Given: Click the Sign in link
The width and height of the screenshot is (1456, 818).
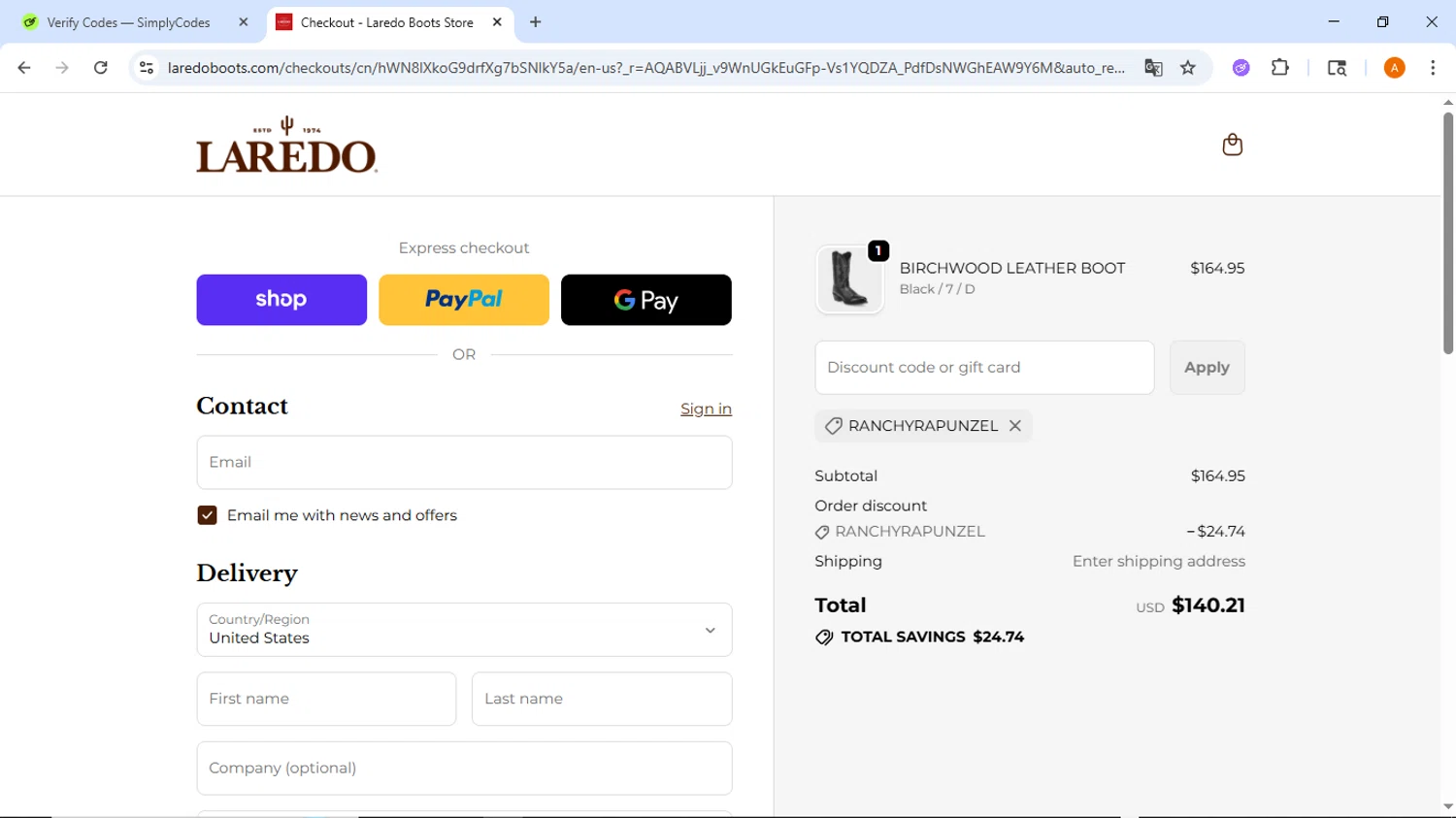Looking at the screenshot, I should click(x=706, y=409).
